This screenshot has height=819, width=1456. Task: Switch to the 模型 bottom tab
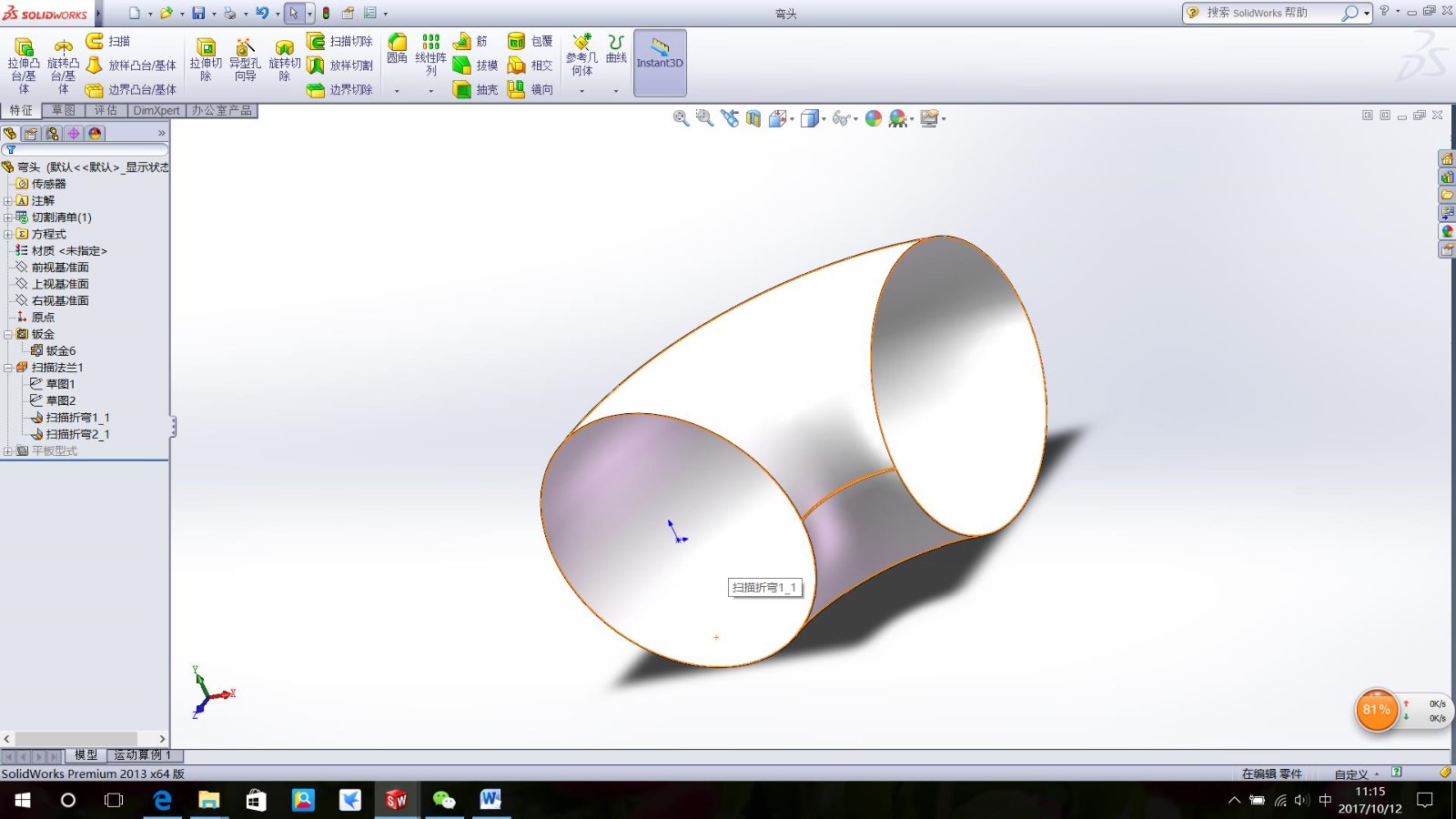(x=86, y=755)
